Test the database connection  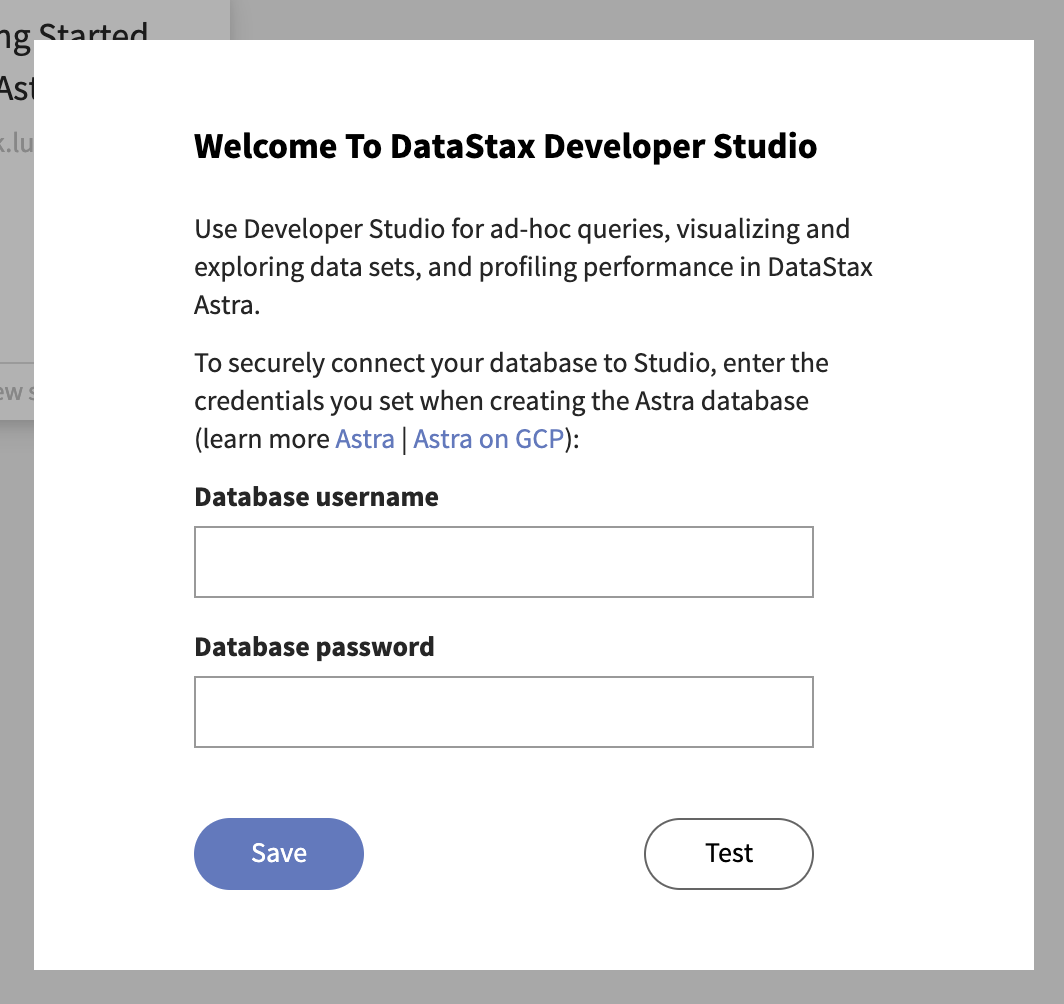[x=729, y=853]
